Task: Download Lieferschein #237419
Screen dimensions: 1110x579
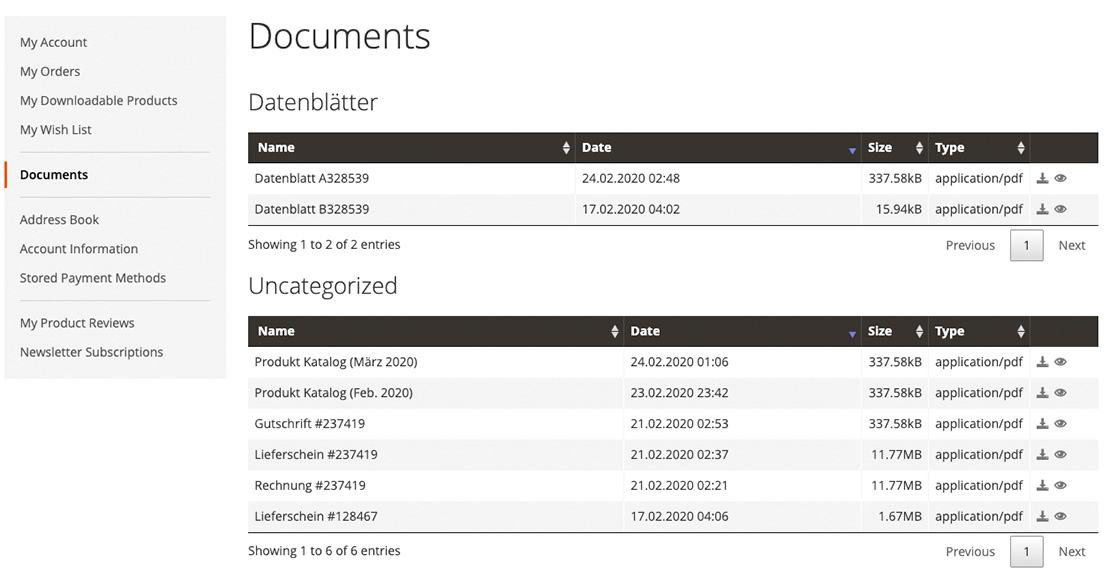Action: [x=1042, y=454]
